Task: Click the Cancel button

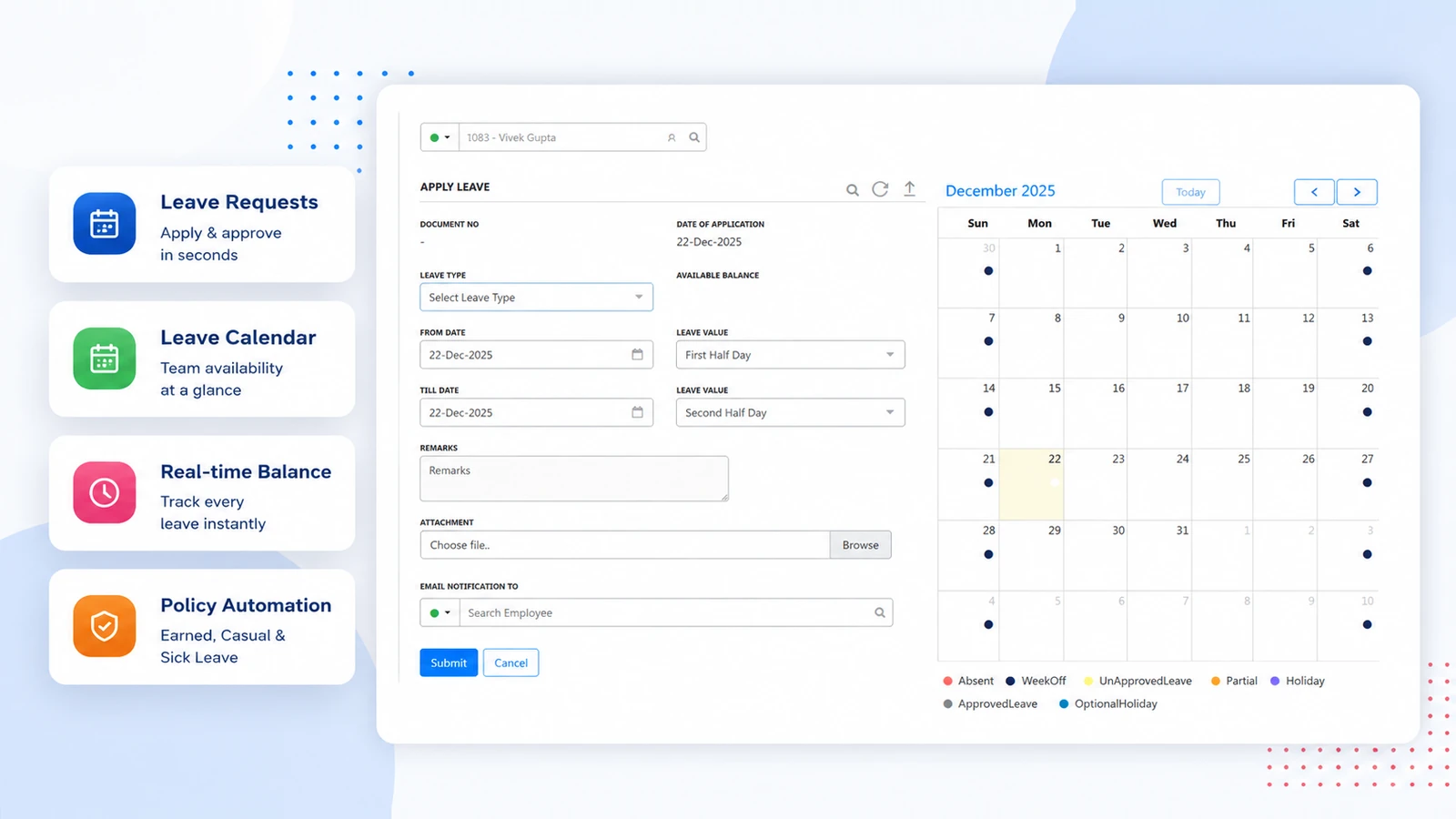Action: coord(511,662)
